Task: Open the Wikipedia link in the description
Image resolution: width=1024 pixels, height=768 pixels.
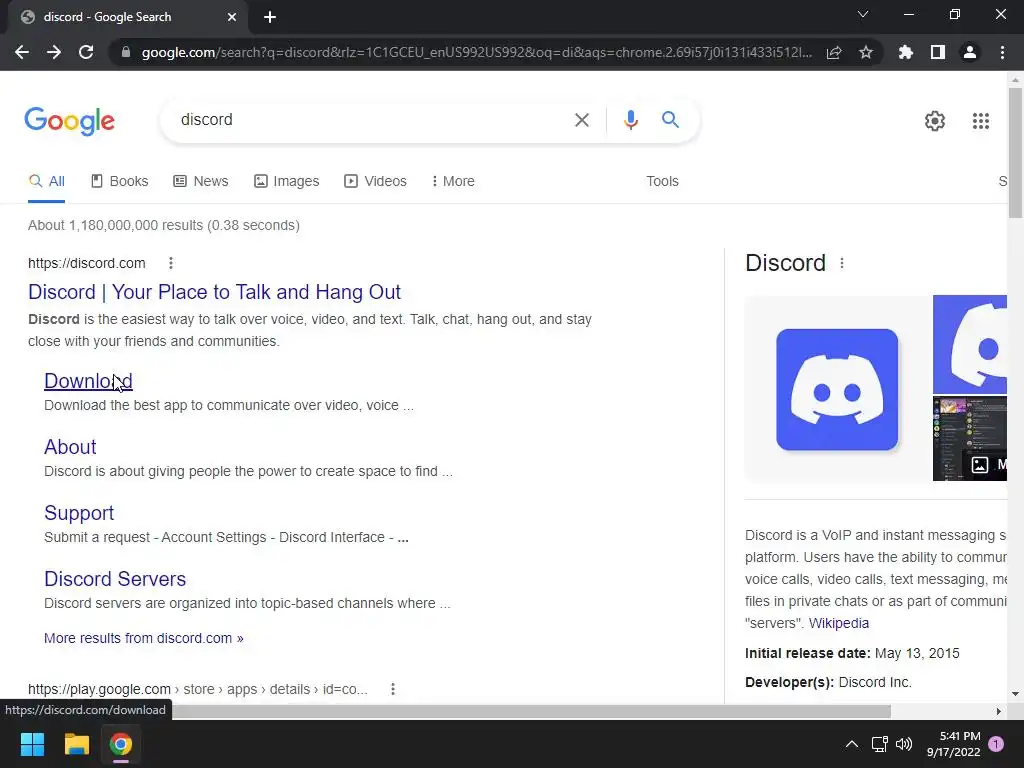Action: click(839, 623)
